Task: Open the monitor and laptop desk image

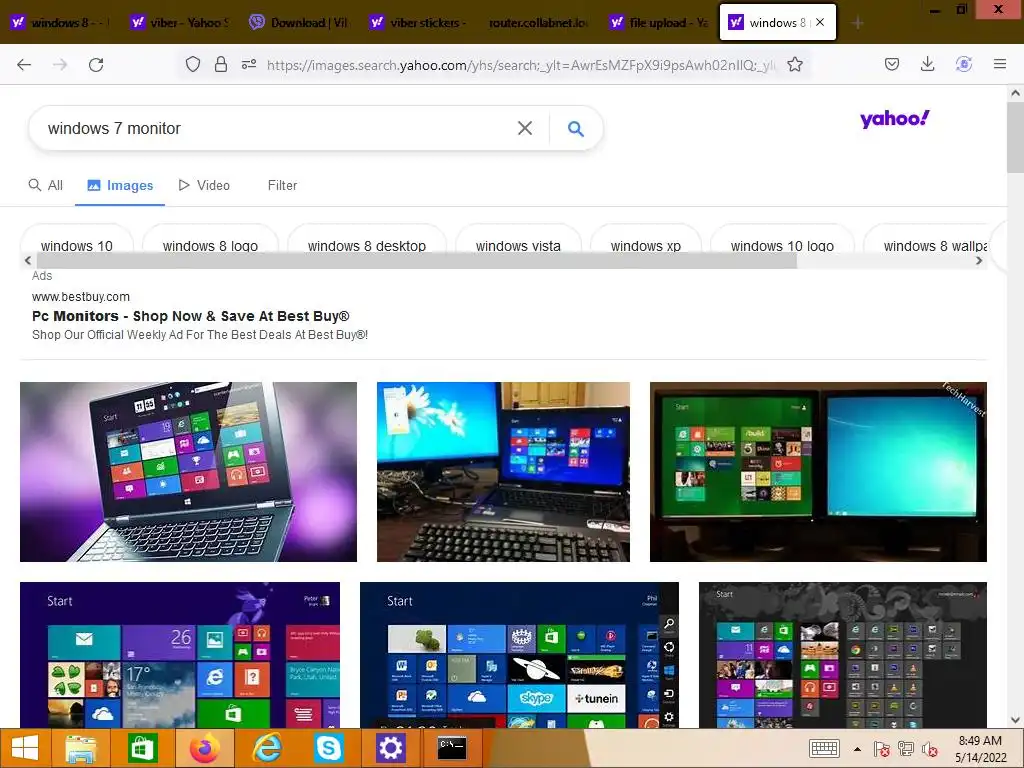Action: [504, 472]
